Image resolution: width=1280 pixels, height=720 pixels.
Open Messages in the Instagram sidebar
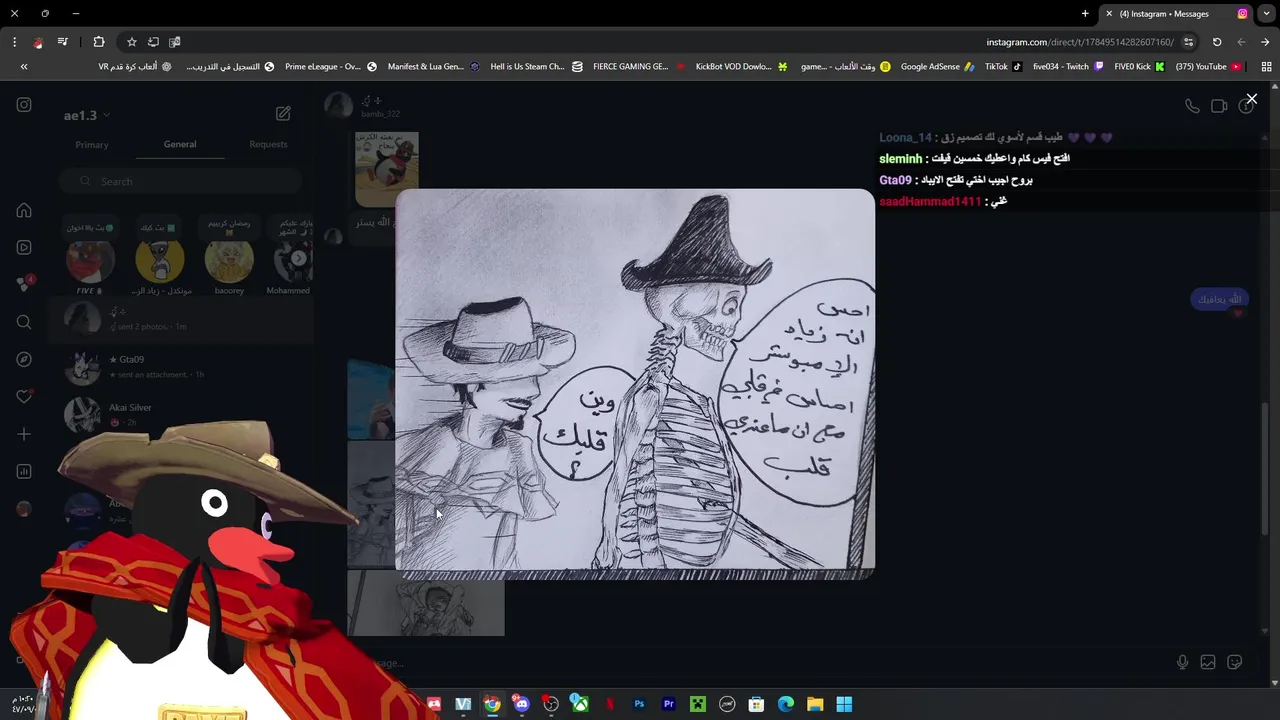tap(24, 284)
